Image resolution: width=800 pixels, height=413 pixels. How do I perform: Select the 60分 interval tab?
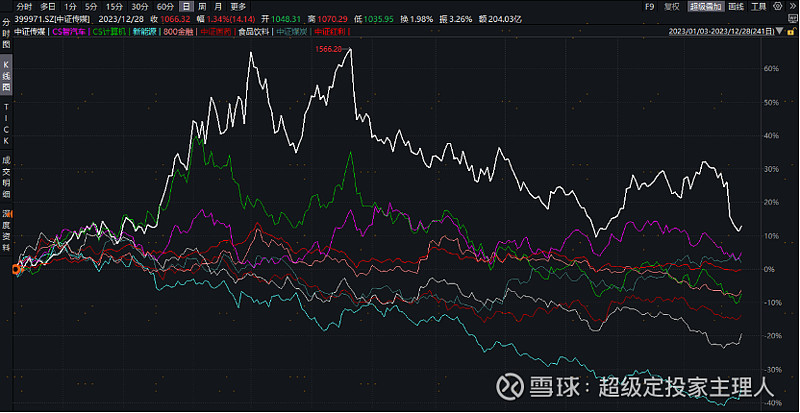(x=165, y=7)
